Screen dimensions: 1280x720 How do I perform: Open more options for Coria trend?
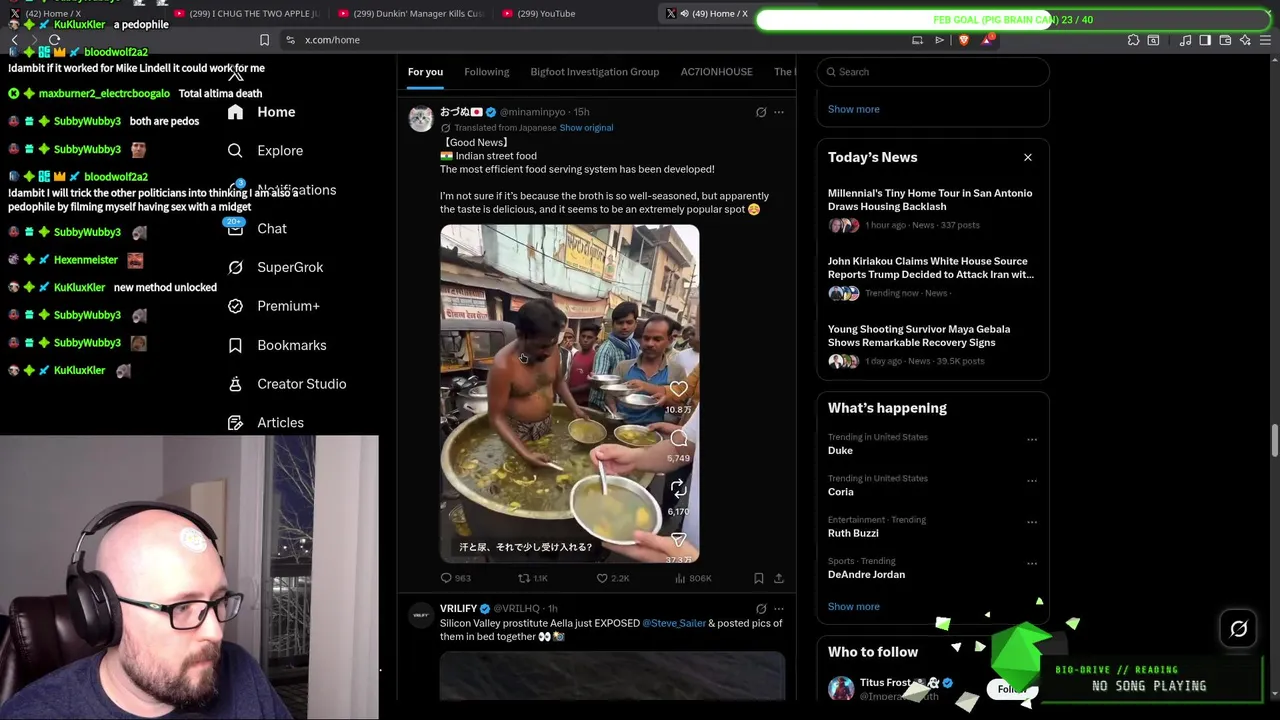(x=1032, y=480)
